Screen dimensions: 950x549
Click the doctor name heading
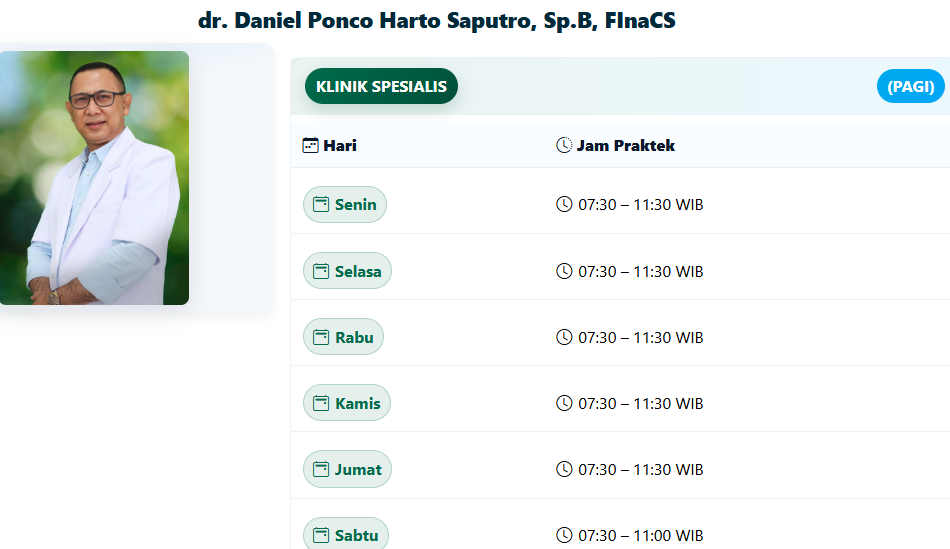coord(437,21)
